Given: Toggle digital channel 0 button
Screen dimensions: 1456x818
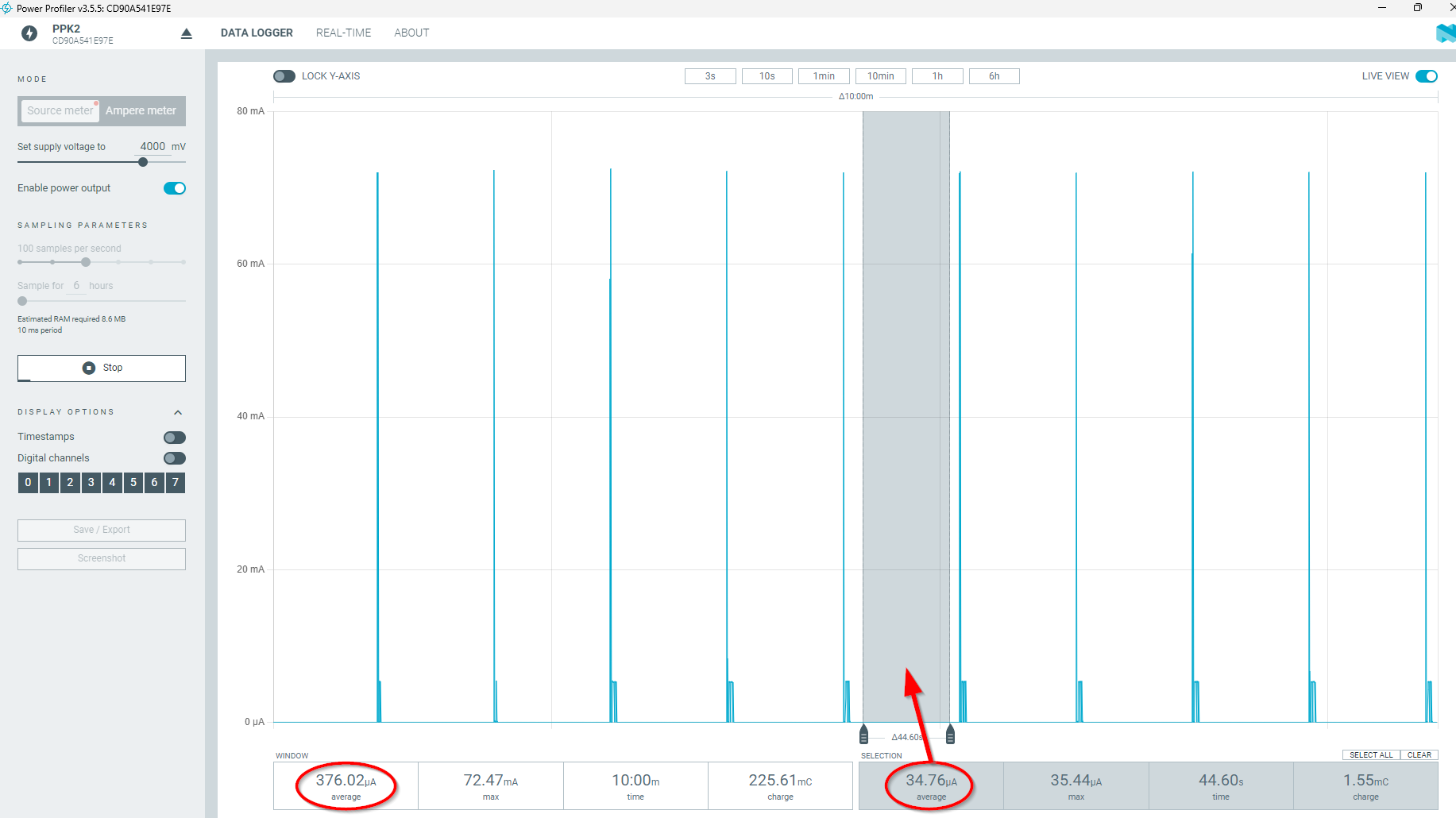Looking at the screenshot, I should click(28, 482).
